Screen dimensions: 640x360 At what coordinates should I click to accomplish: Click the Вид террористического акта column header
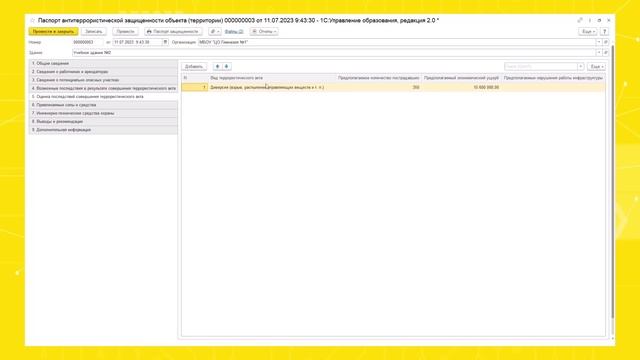271,78
